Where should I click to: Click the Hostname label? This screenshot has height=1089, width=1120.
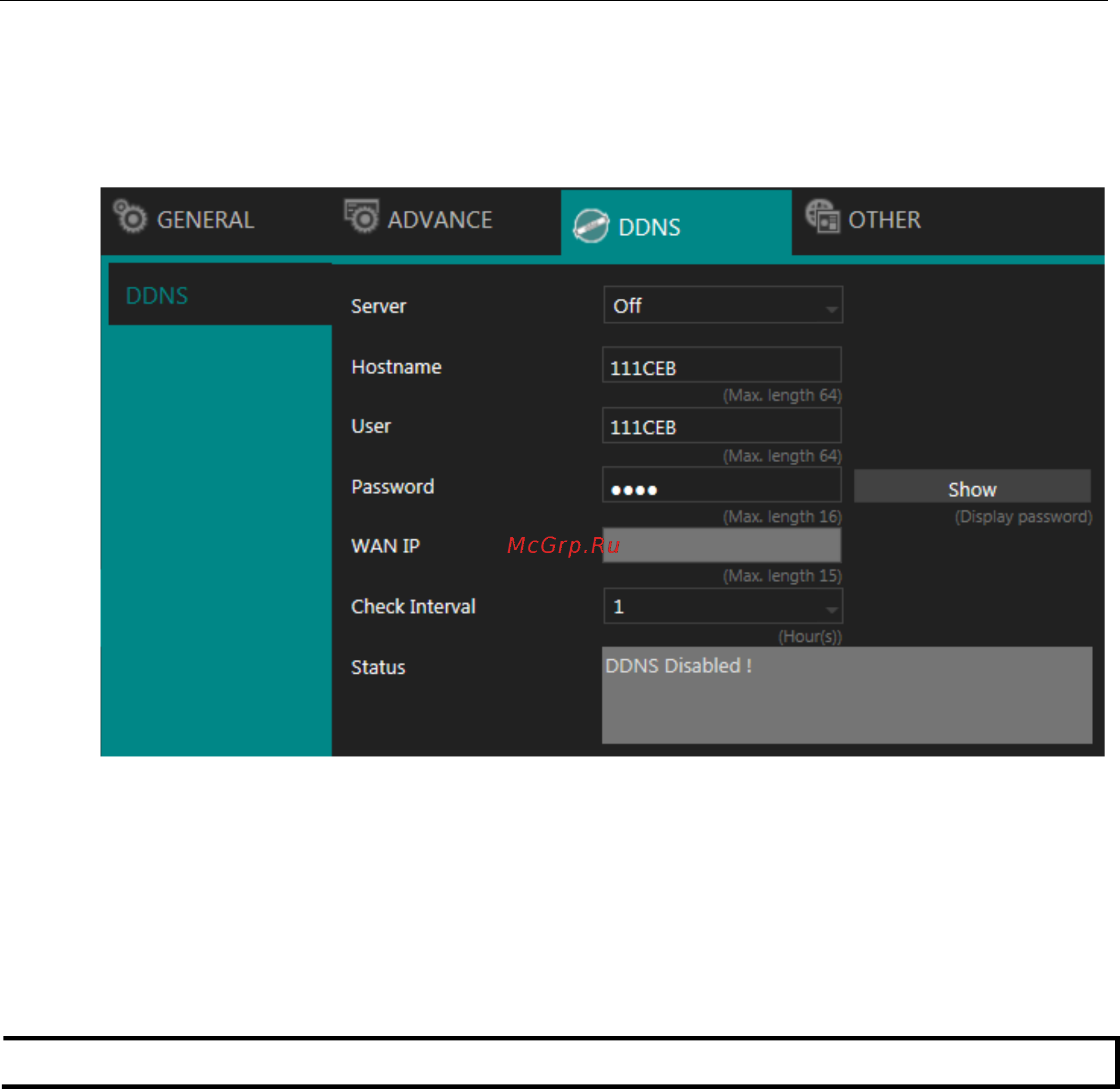pos(397,367)
